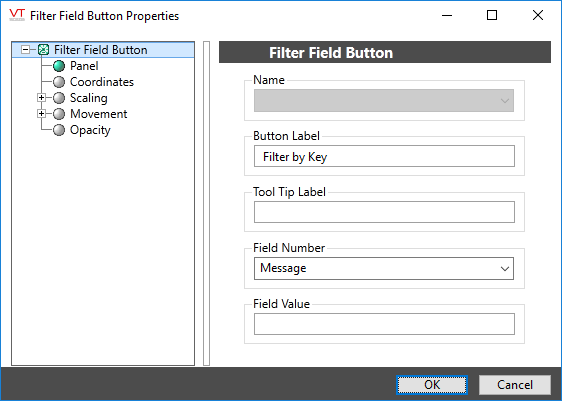
Task: Expand the Movement tree node
Action: coord(42,114)
